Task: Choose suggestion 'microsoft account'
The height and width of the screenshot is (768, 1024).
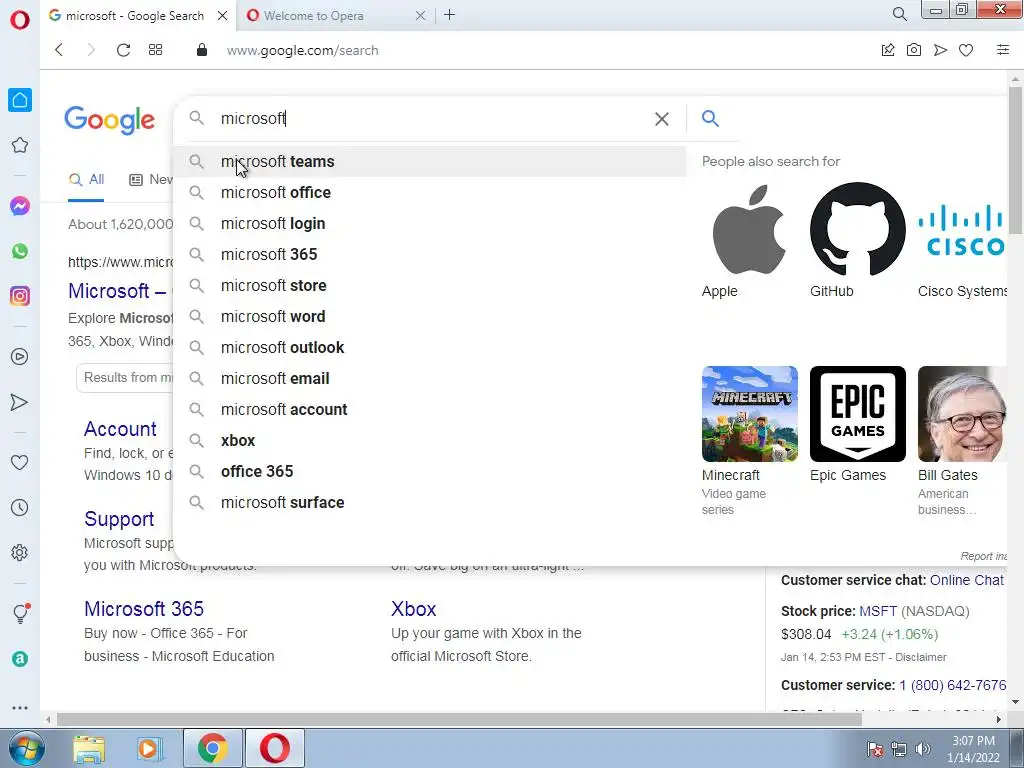Action: [430, 409]
